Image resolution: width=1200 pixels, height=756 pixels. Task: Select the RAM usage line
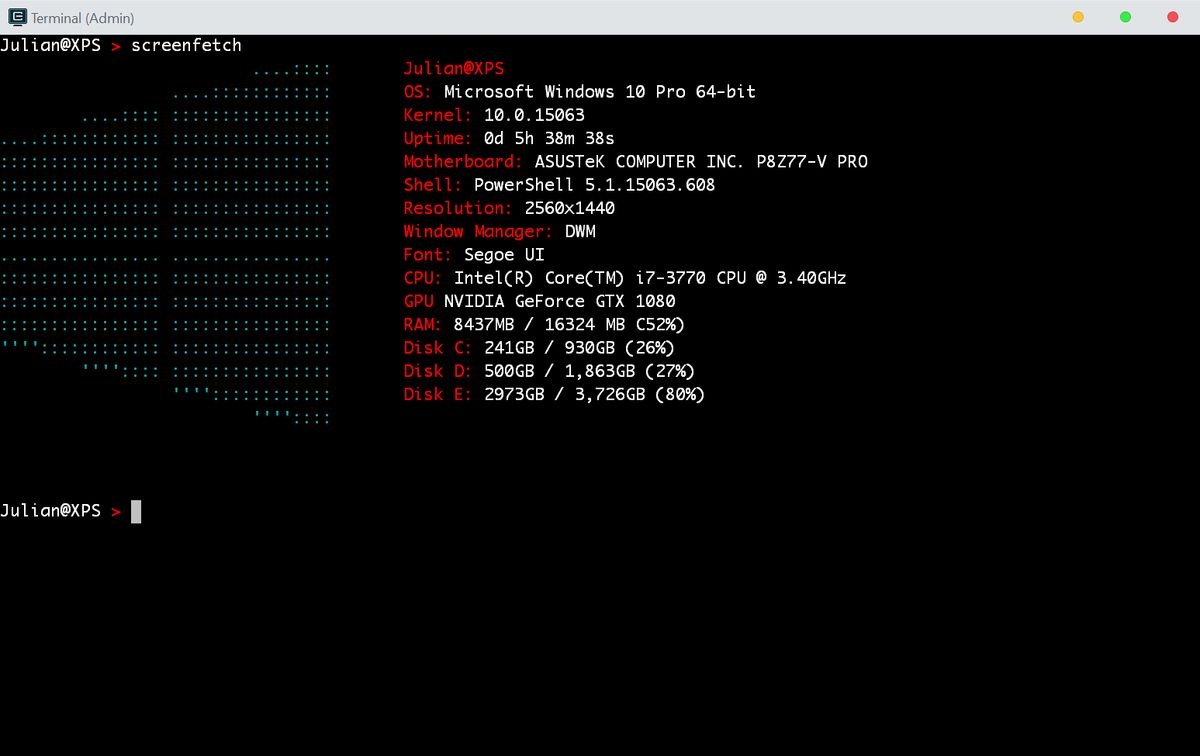(x=544, y=324)
